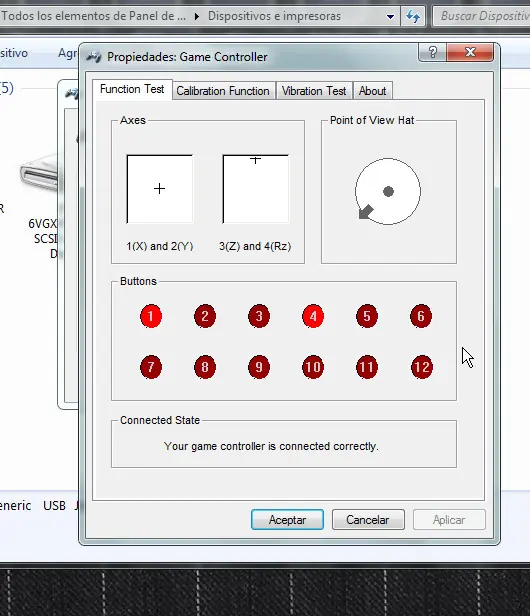Click the refresh icon in address bar
The height and width of the screenshot is (616, 530).
pyautogui.click(x=413, y=16)
